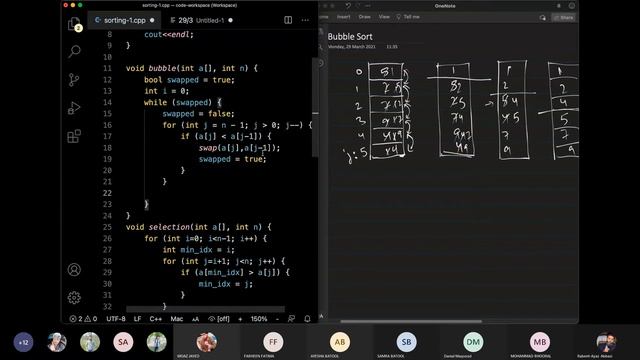Click 'min_idx = j;' on line 30
Screen dimensions: 640x360
click(226, 284)
